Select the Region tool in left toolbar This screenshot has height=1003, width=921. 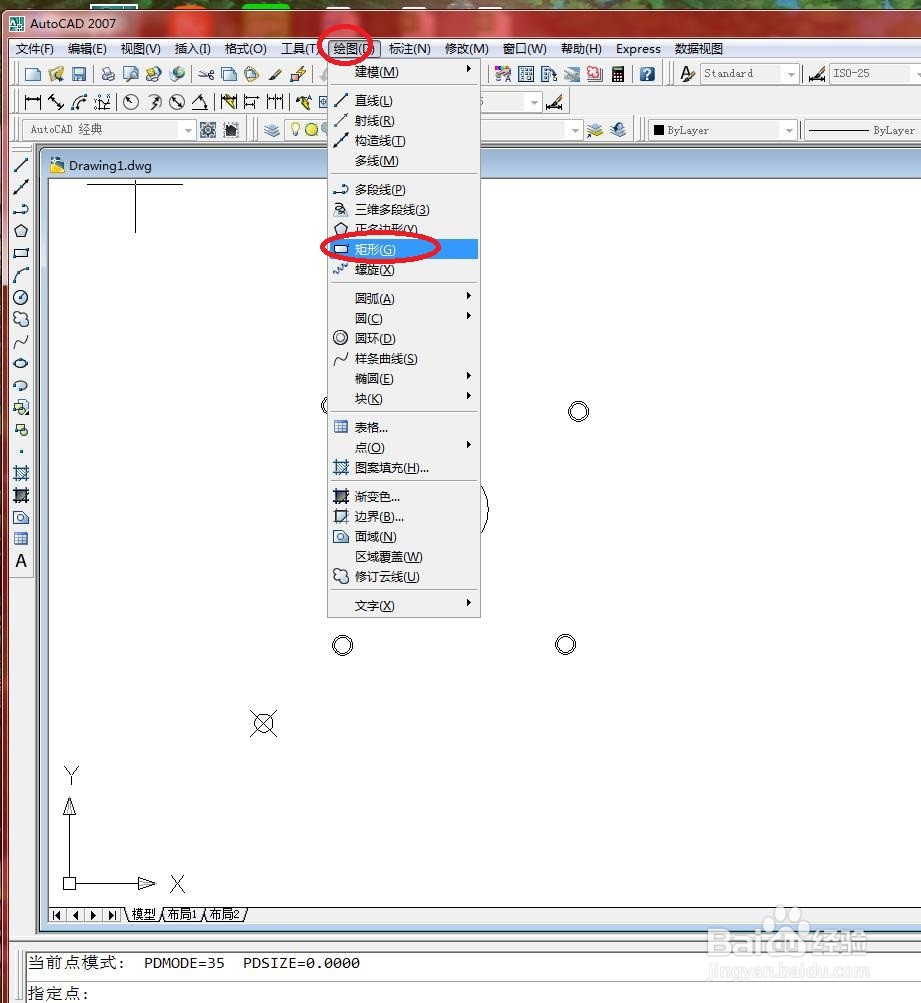21,517
